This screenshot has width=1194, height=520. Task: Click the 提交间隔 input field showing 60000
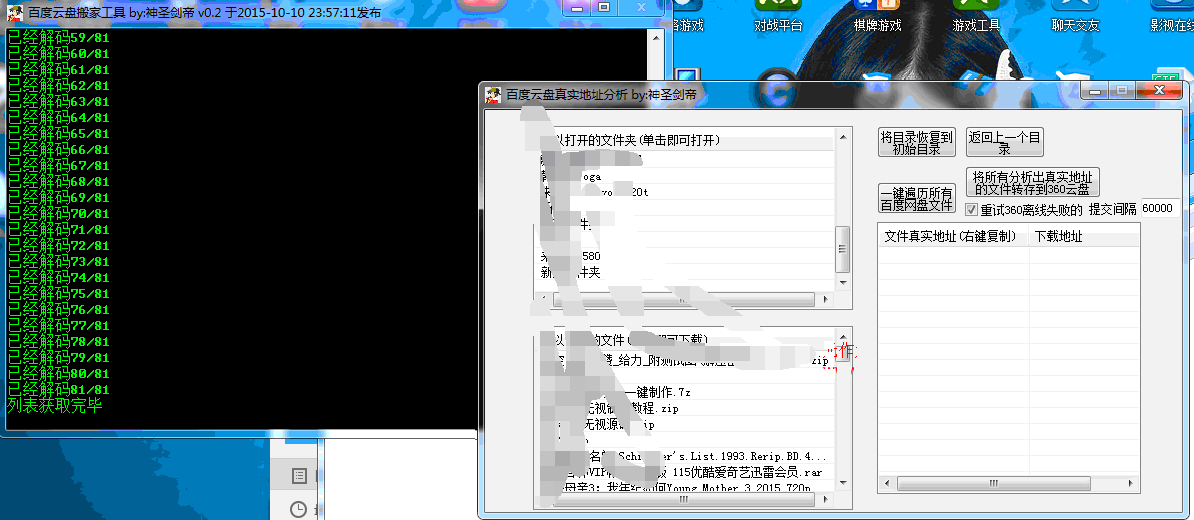point(1160,209)
